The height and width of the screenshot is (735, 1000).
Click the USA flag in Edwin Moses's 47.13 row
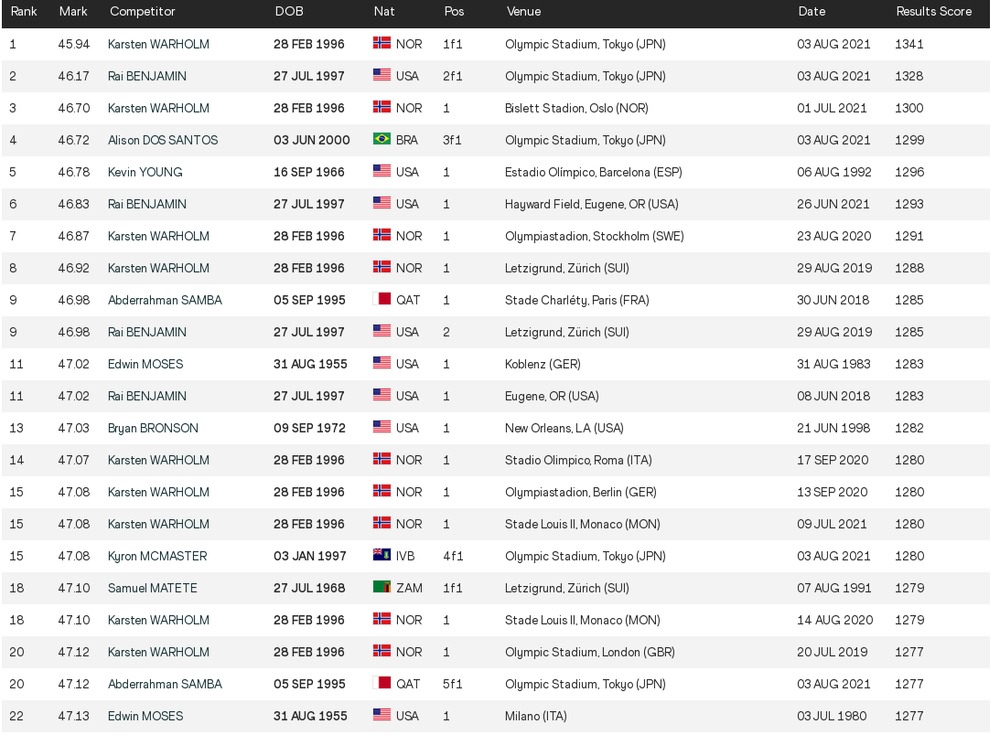pos(382,716)
